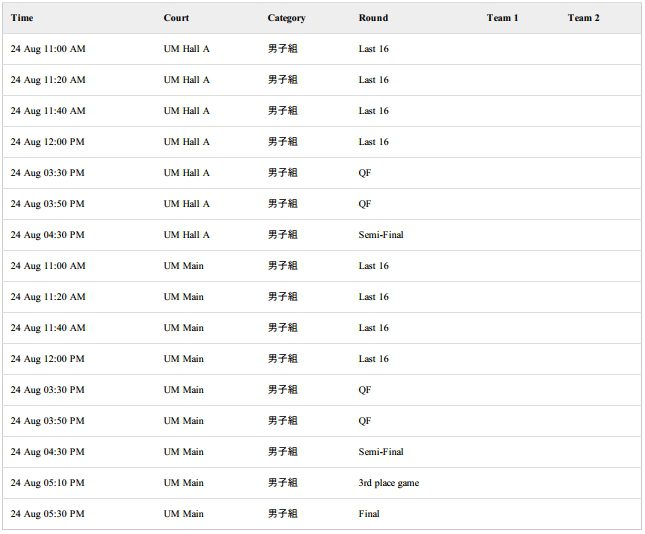
Task: Click the Round column header
Action: point(373,18)
